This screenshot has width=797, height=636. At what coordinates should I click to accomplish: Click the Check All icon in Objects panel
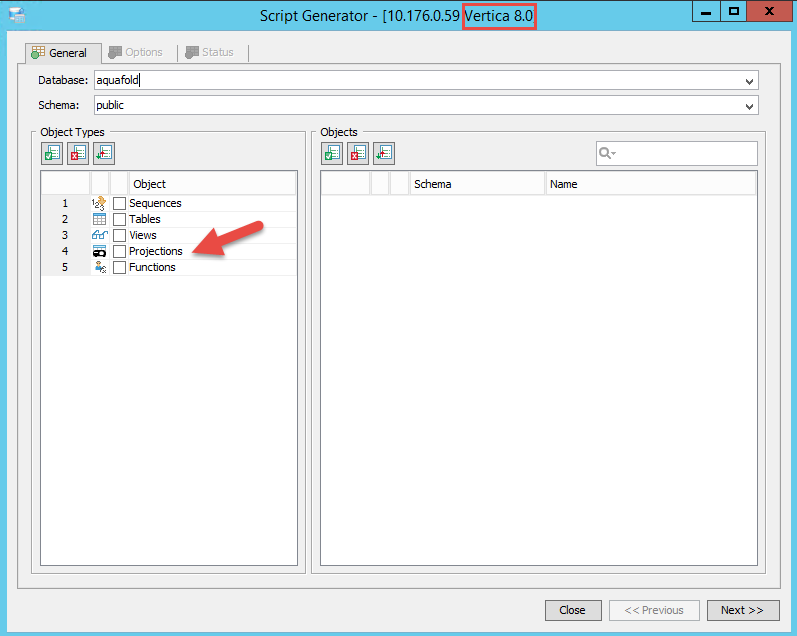click(x=332, y=154)
